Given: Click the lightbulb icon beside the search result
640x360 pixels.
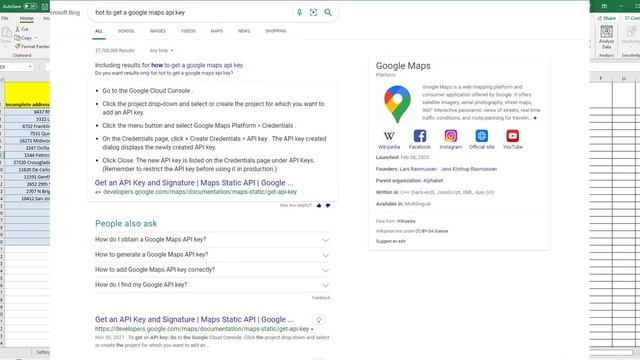Looking at the screenshot, I should (x=319, y=320).
